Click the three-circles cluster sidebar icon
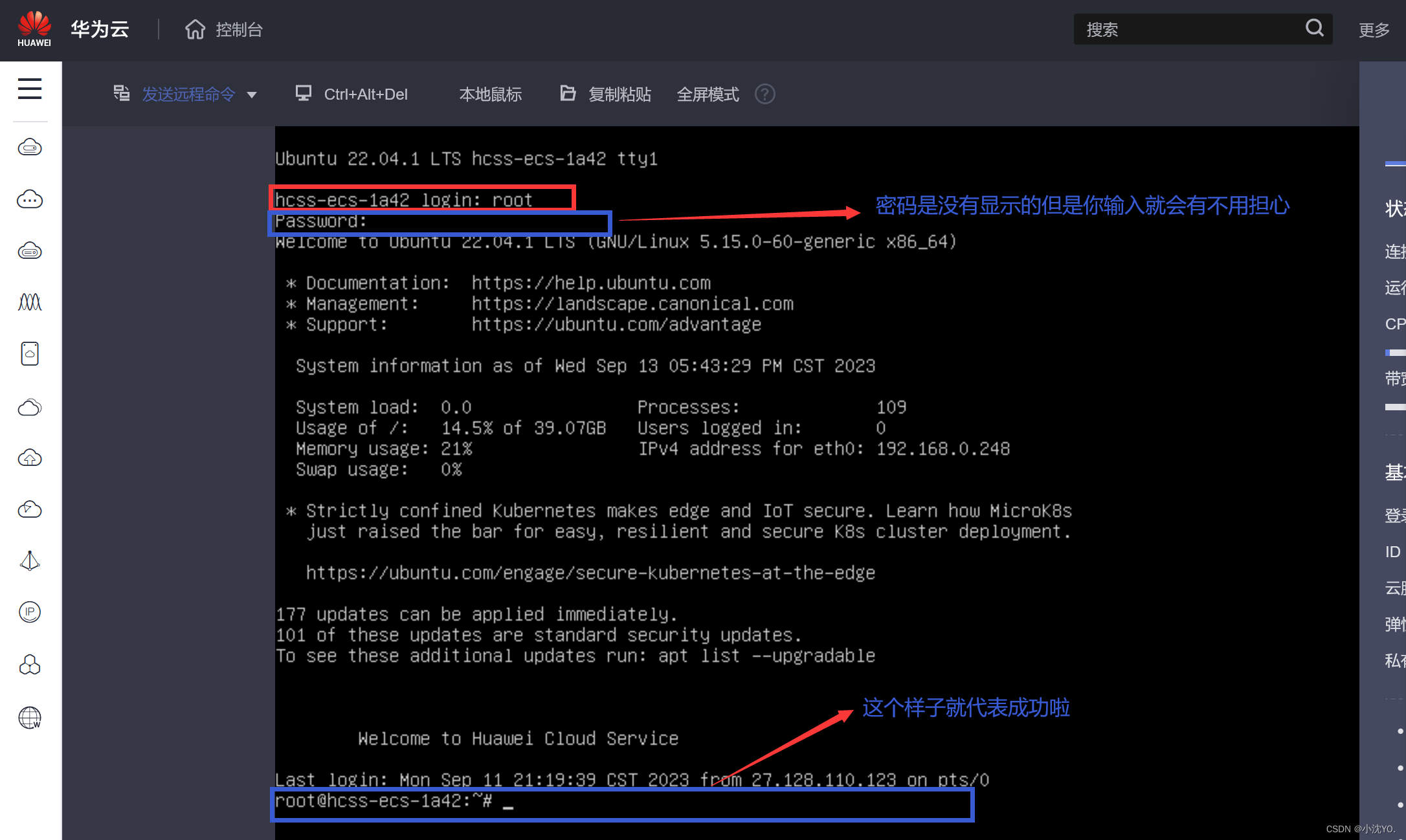Viewport: 1406px width, 840px height. 30,665
